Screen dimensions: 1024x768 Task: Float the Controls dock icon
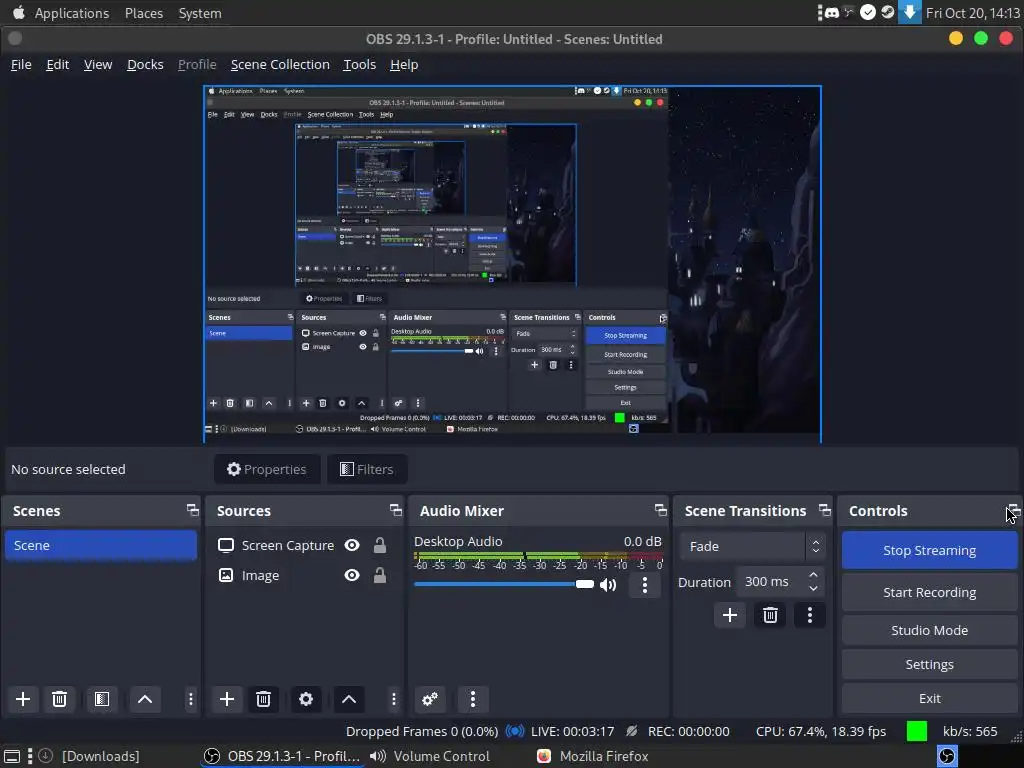[x=1014, y=510]
